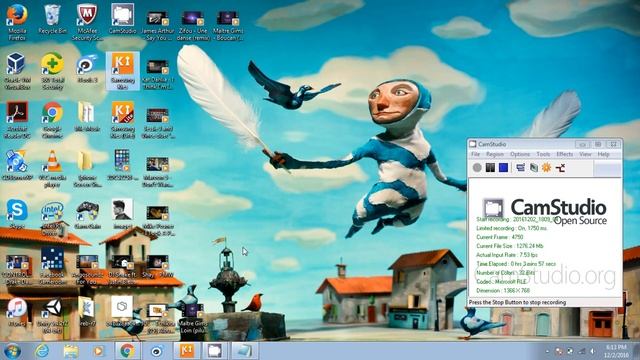Screen dimensions: 640x360
Task: Select the 360 Total Security desktop icon
Action: point(52,71)
